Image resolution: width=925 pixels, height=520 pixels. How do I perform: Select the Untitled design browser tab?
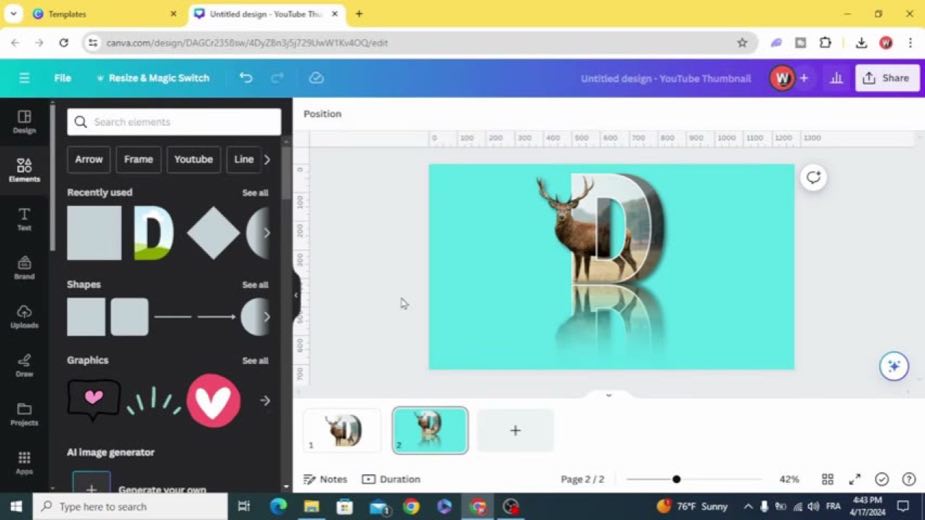(x=267, y=14)
